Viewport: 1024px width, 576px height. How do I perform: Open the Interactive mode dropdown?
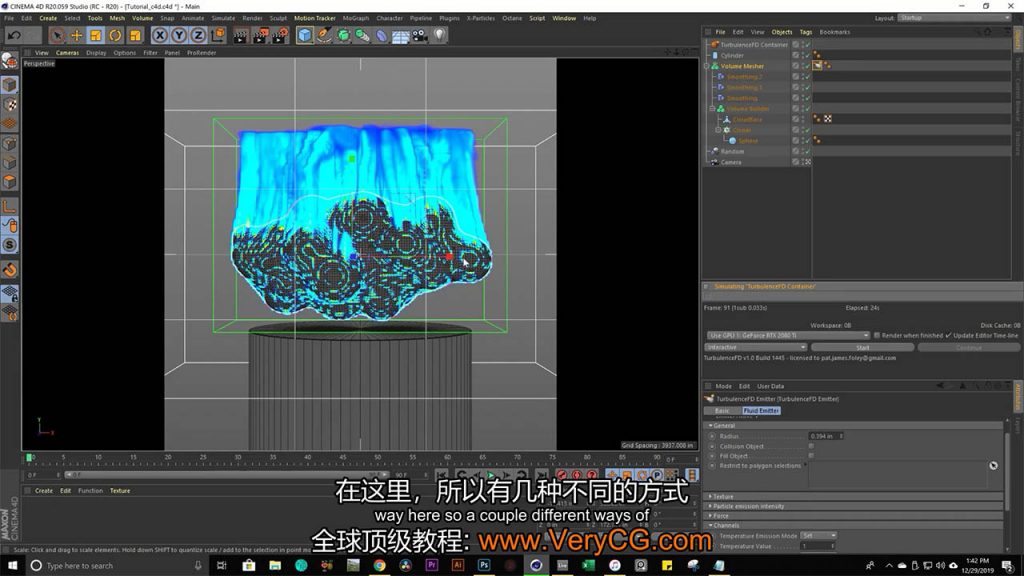click(756, 347)
